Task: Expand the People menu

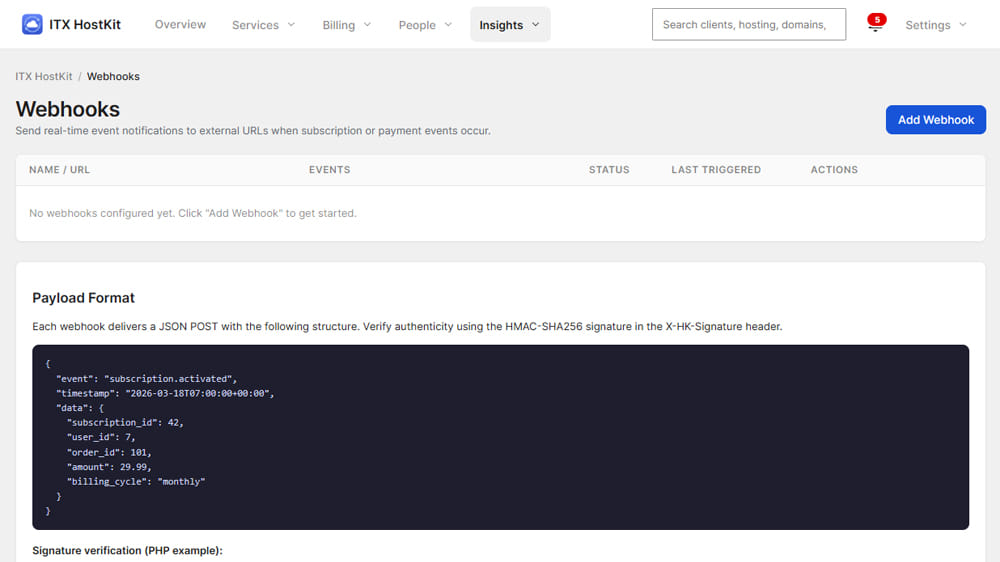Action: click(425, 25)
